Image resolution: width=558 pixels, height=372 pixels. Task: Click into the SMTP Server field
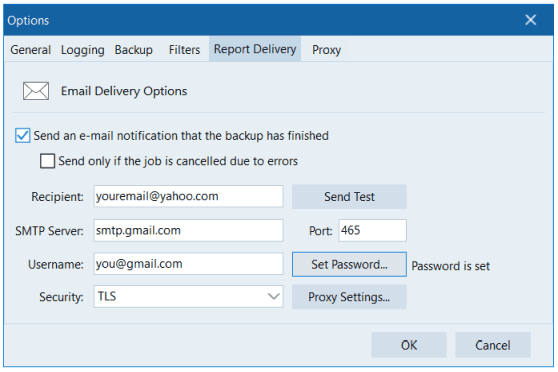point(188,230)
